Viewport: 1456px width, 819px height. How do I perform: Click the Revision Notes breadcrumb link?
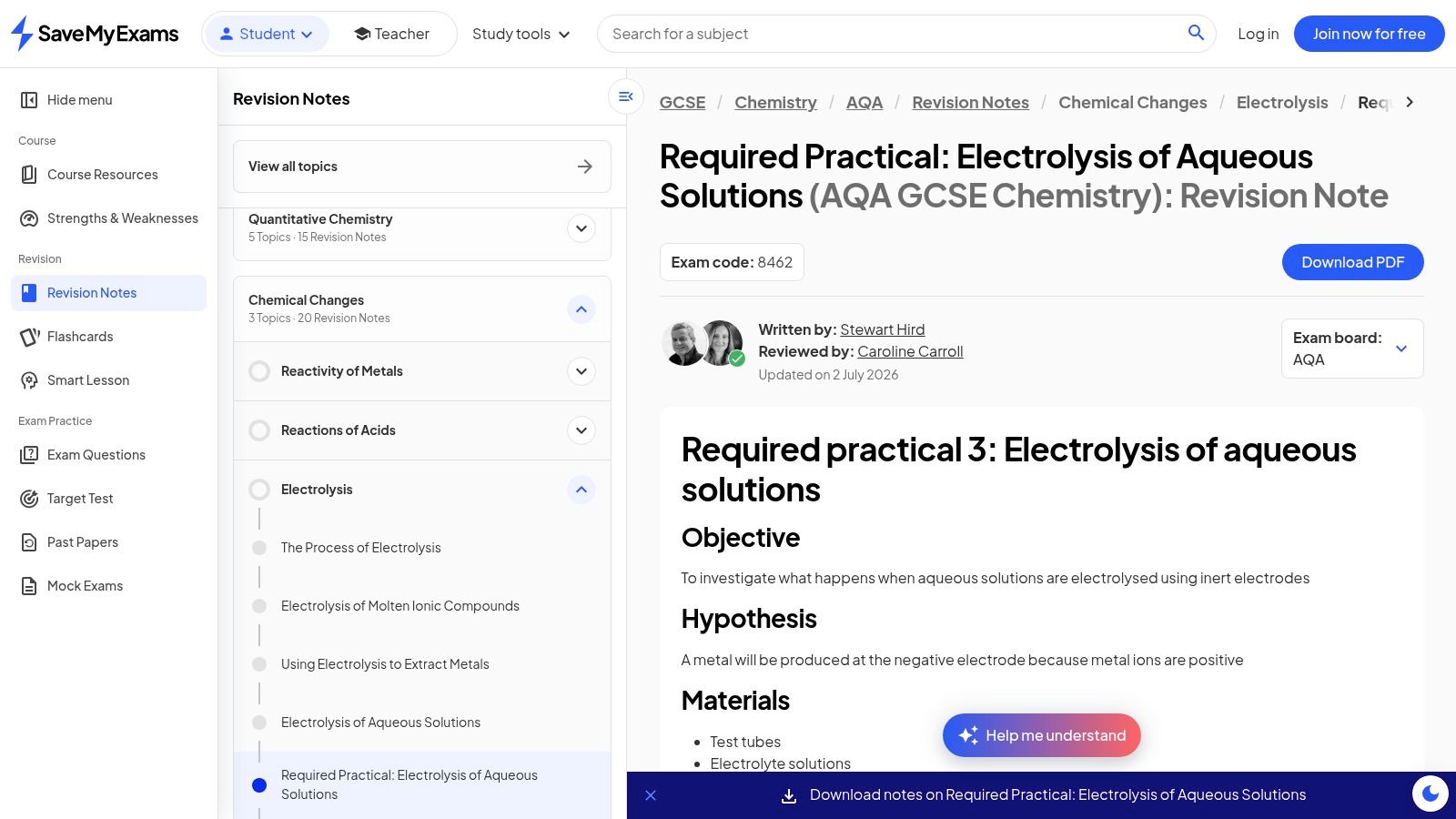point(970,103)
